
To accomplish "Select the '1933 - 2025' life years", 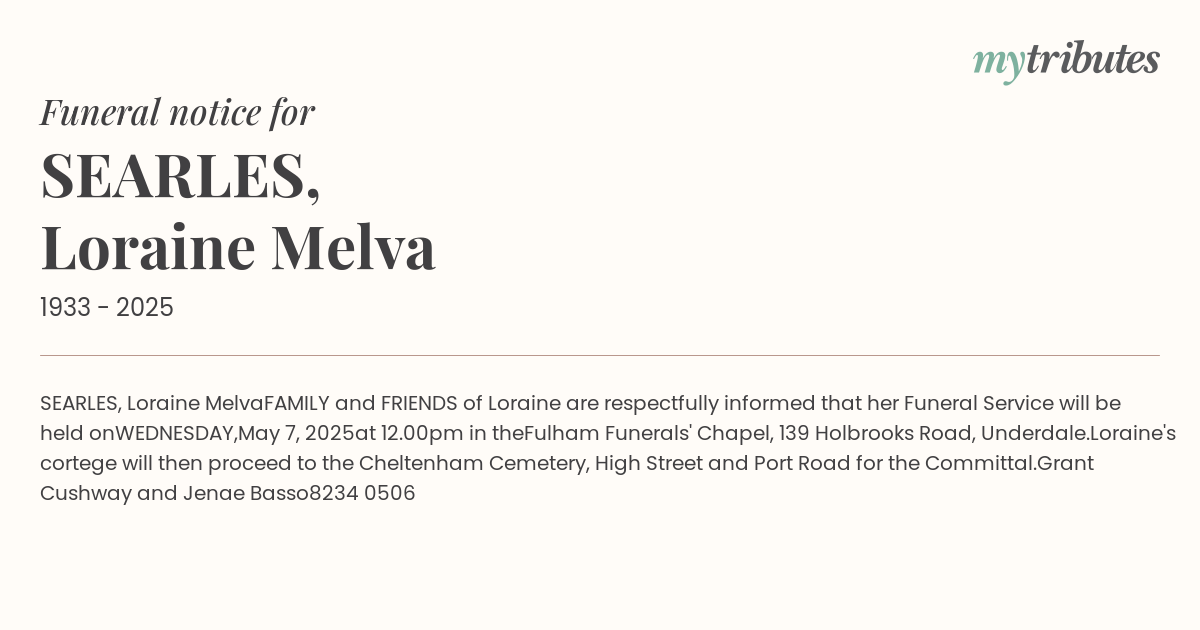I will pyautogui.click(x=107, y=308).
